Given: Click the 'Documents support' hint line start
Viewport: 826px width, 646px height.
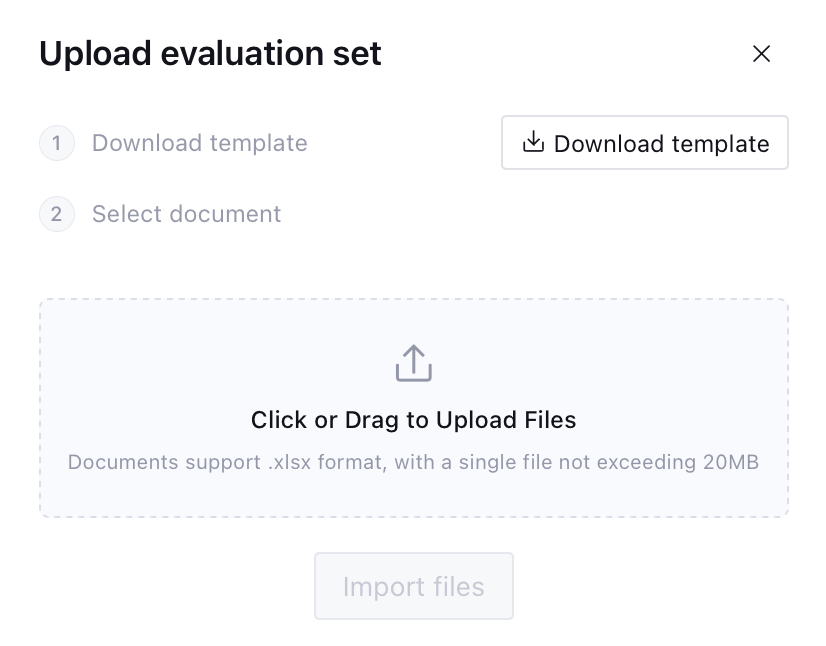Looking at the screenshot, I should [x=130, y=462].
